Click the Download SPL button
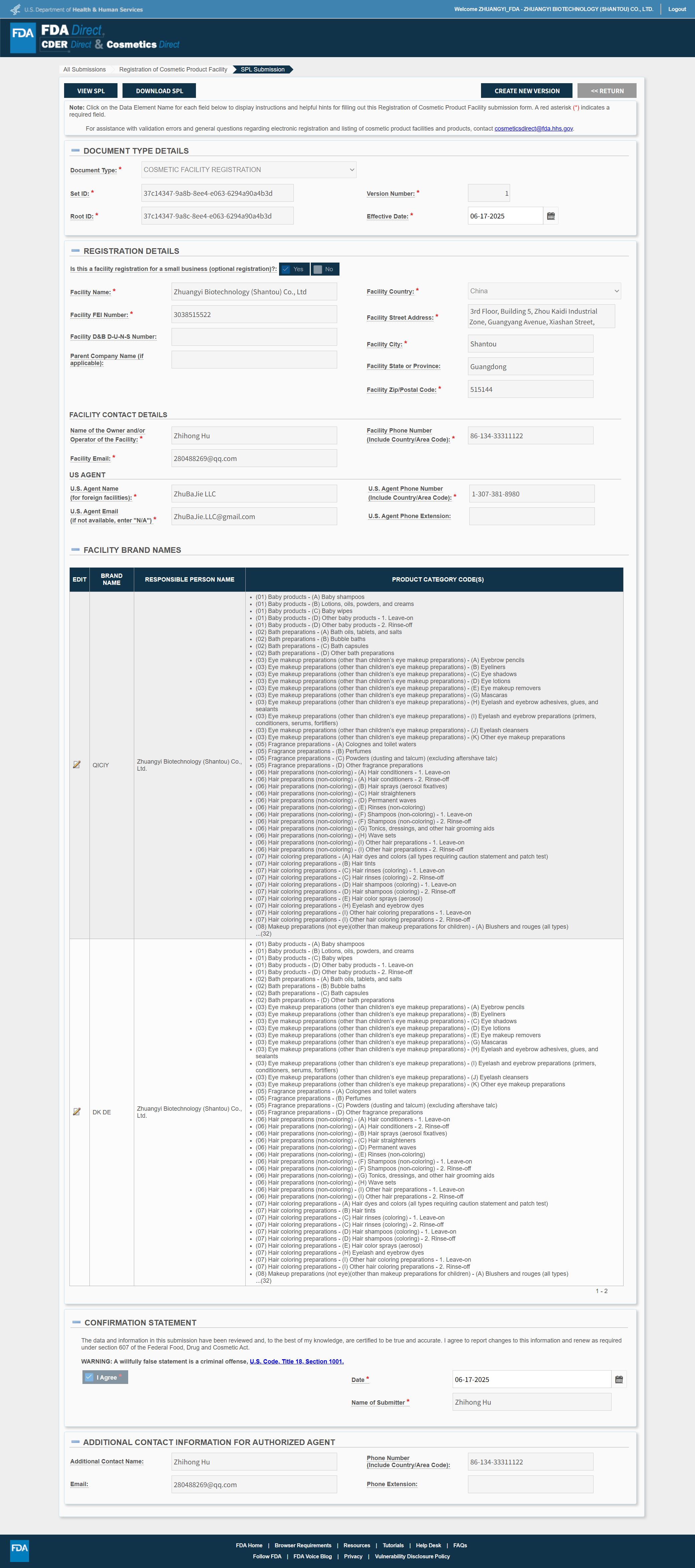 tap(159, 91)
